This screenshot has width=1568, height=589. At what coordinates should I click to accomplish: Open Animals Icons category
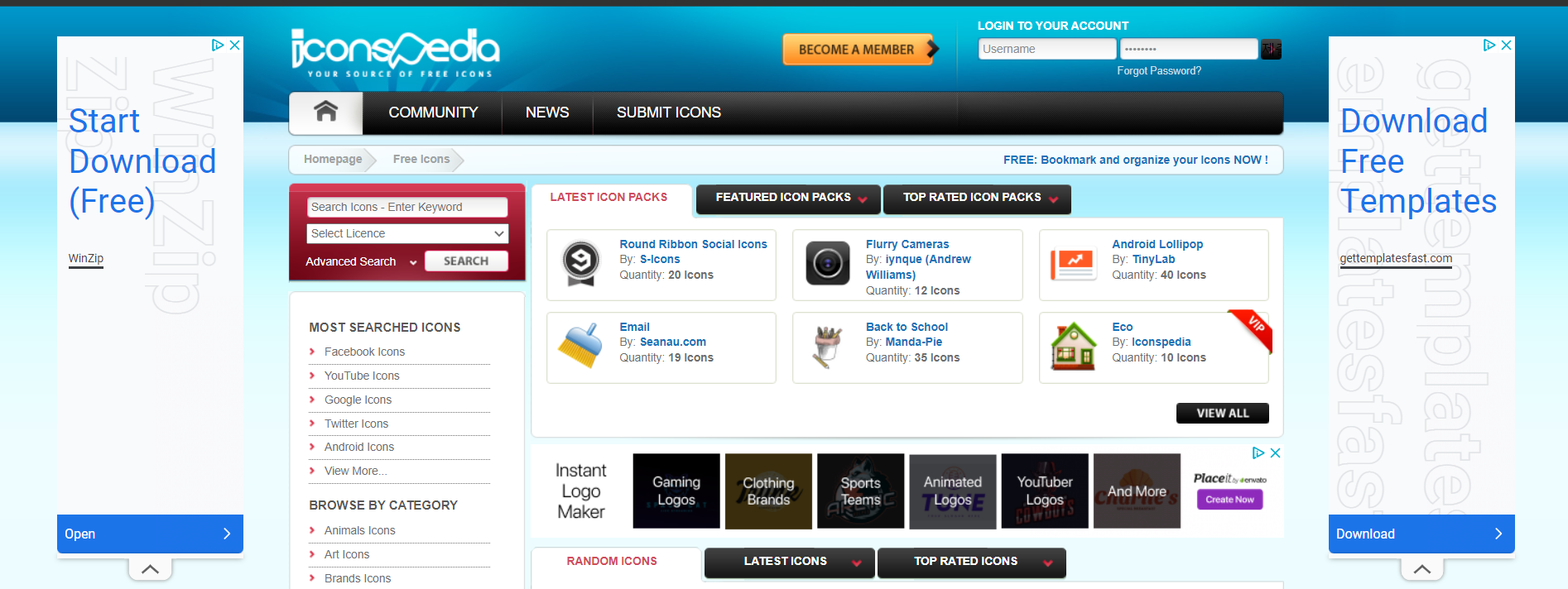359,530
